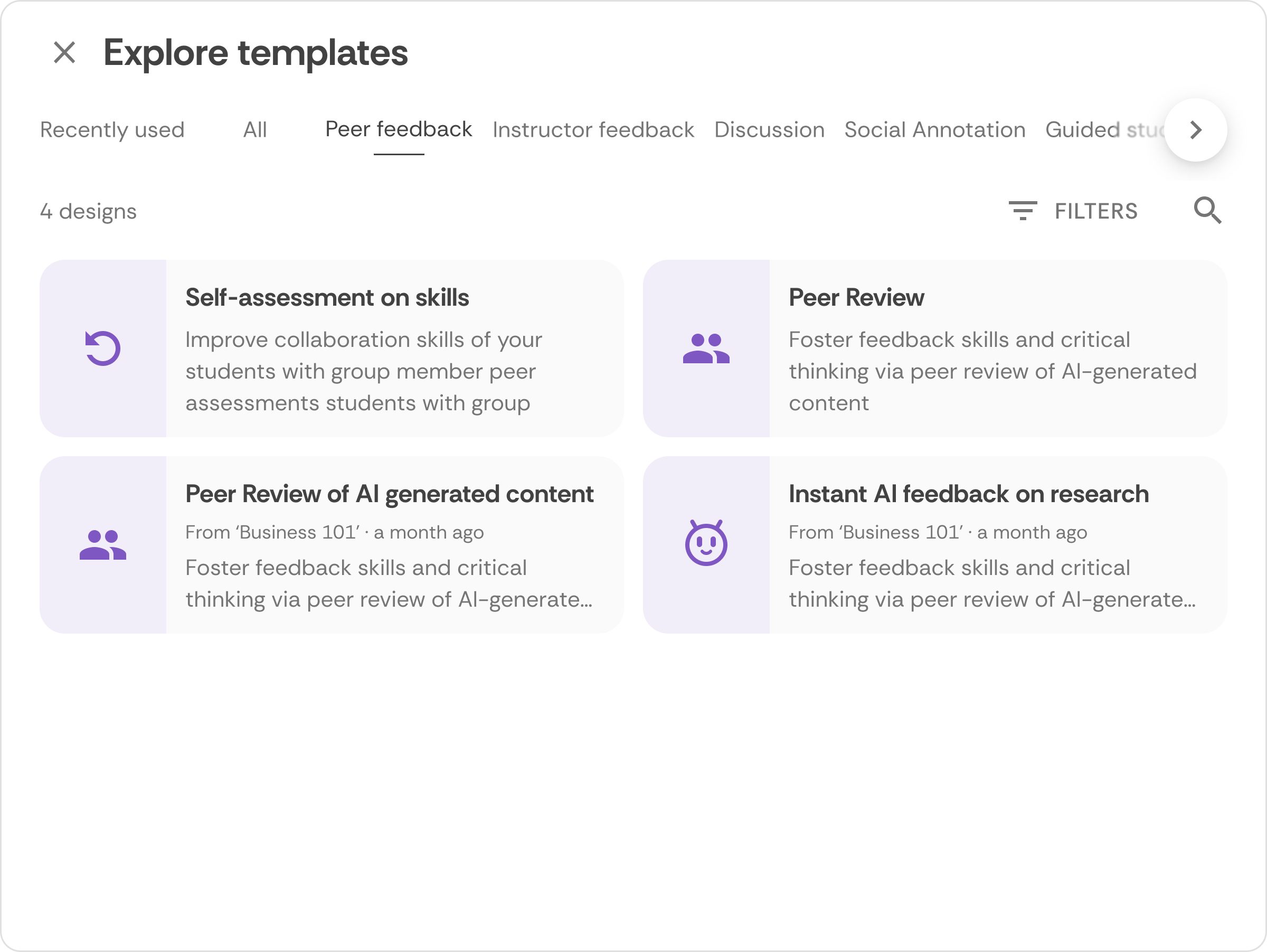Open Instant AI feedback on research card
The image size is (1267, 952).
click(x=935, y=545)
